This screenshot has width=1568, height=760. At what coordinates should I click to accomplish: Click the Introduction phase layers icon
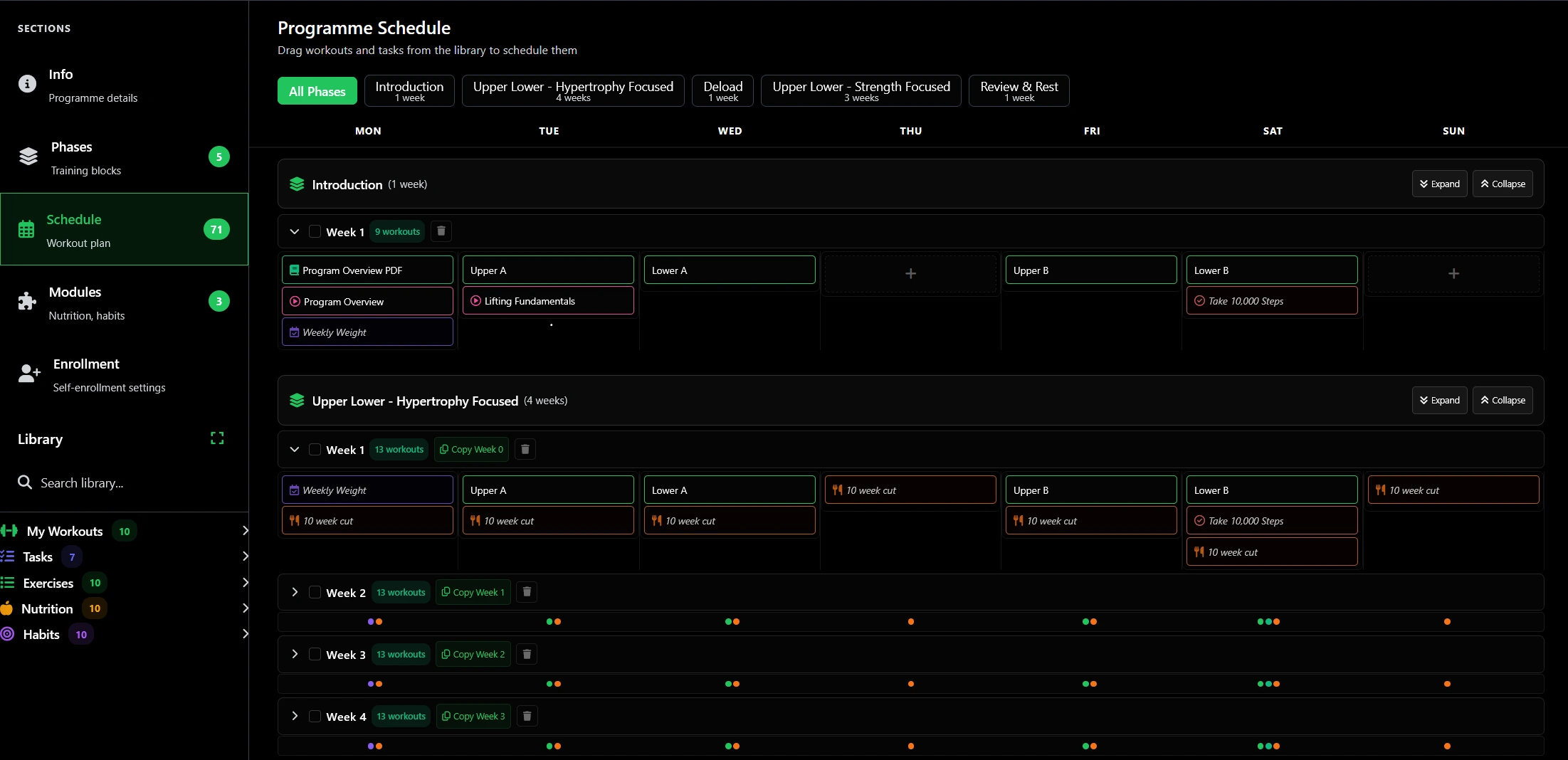tap(297, 184)
